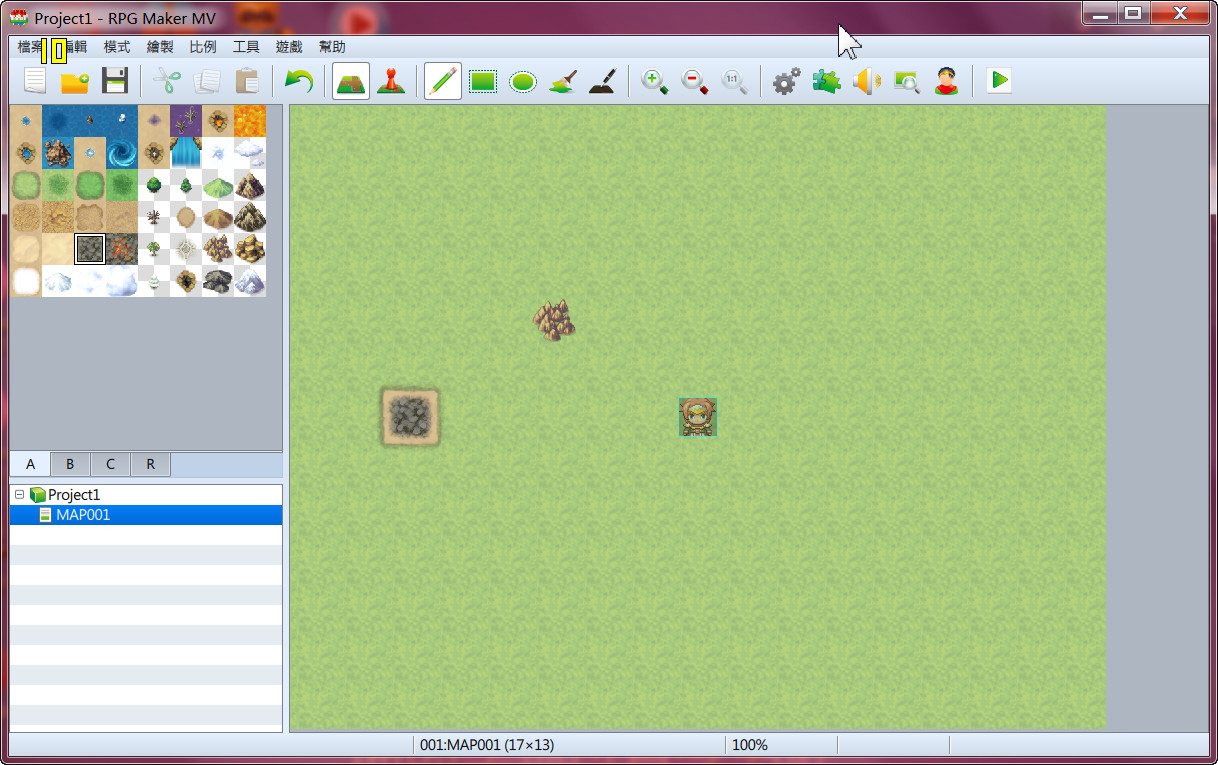
Task: Select the Pencil drawing tool
Action: click(443, 81)
